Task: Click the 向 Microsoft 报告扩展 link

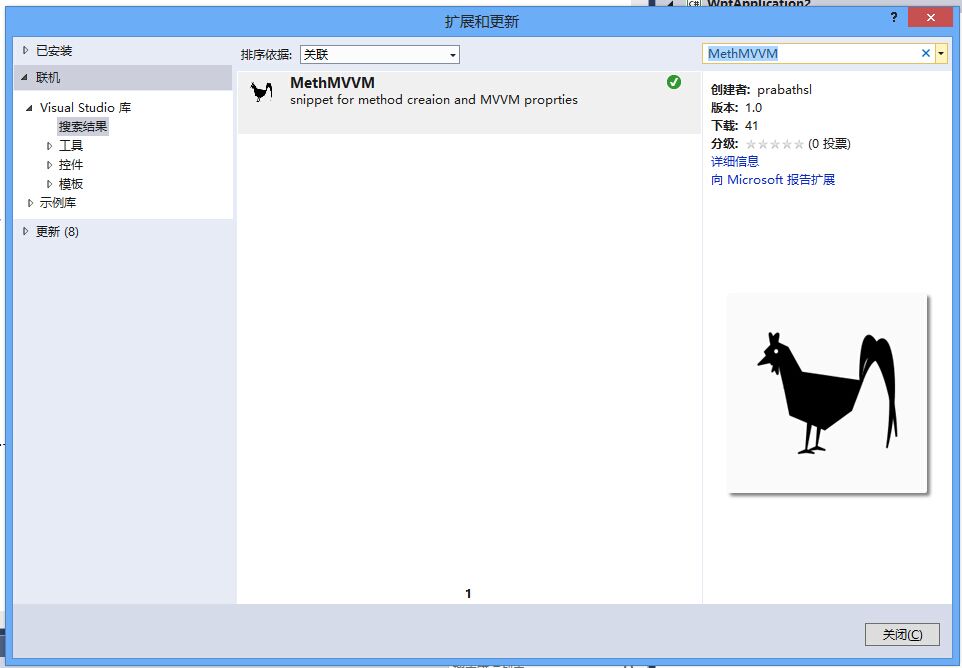Action: (773, 180)
